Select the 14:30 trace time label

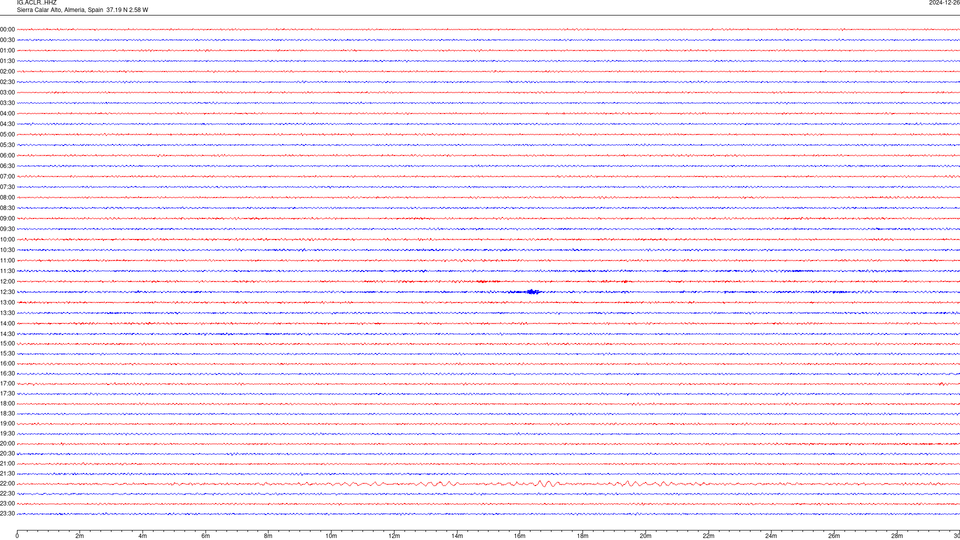point(7,334)
